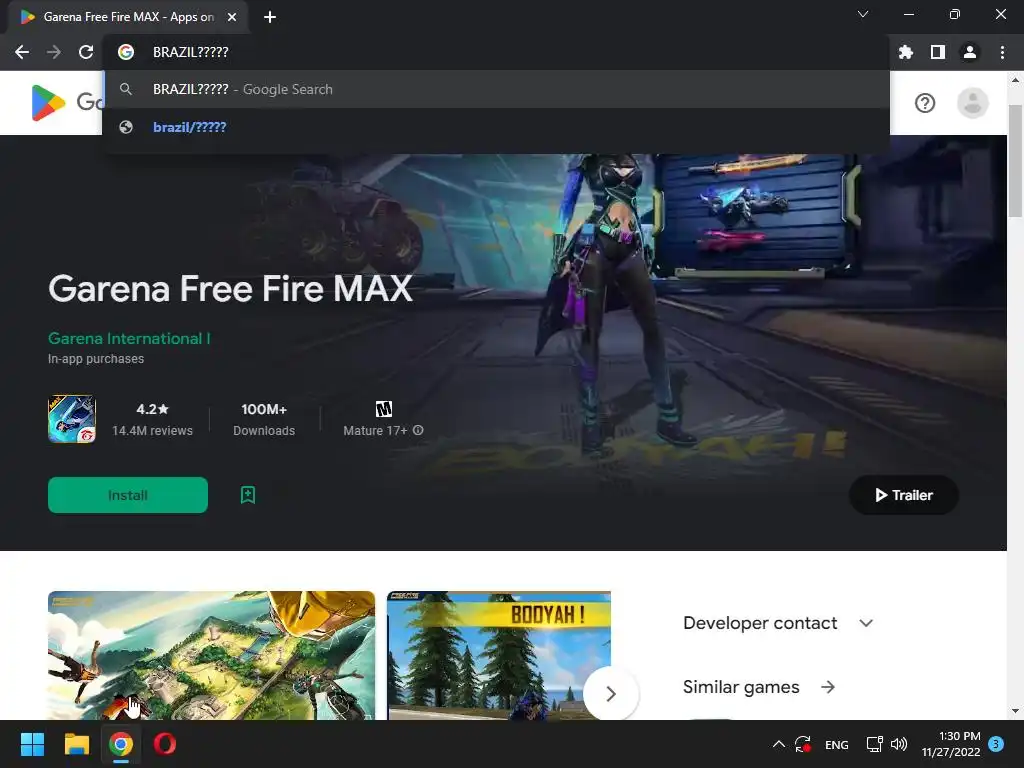Open File Explorer from the taskbar
1024x768 pixels.
pos(76,744)
